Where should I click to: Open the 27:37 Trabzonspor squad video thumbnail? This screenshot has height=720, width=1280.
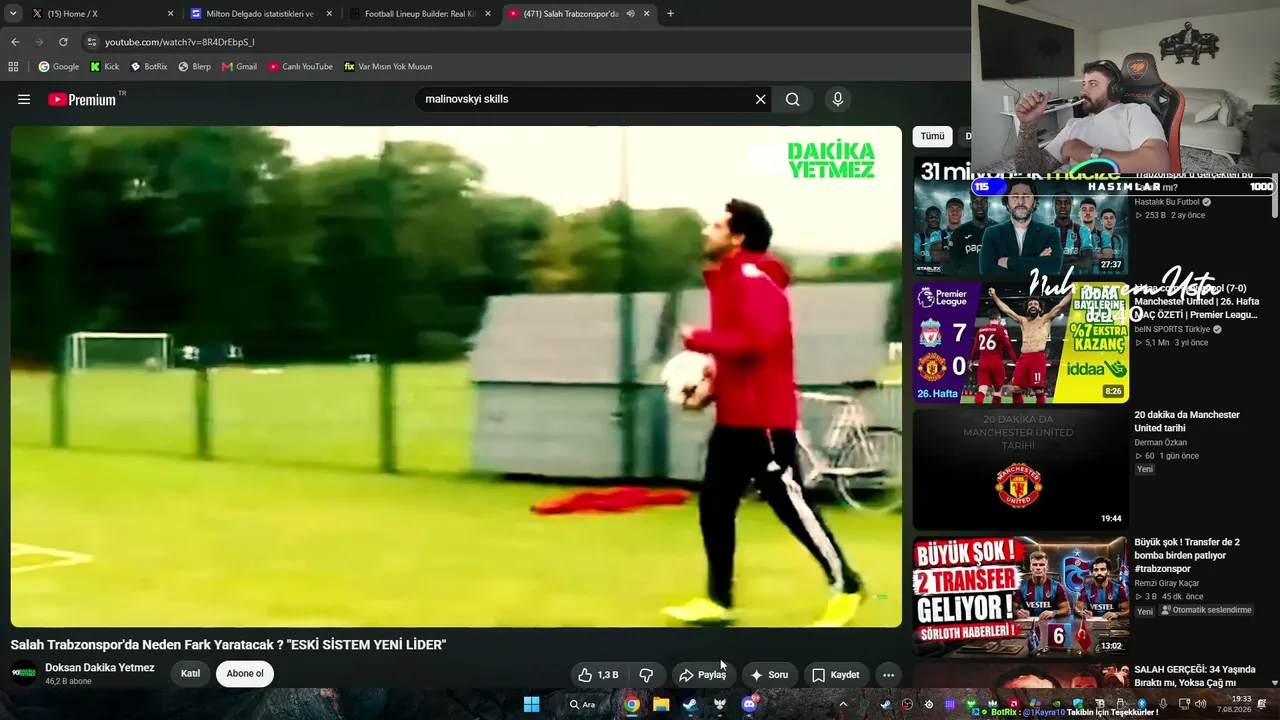click(x=1020, y=216)
